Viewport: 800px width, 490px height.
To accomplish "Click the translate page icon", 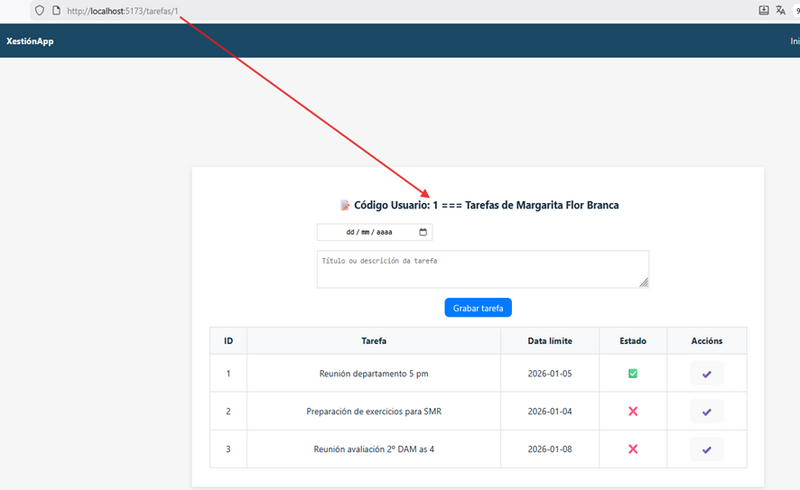I will coord(780,10).
